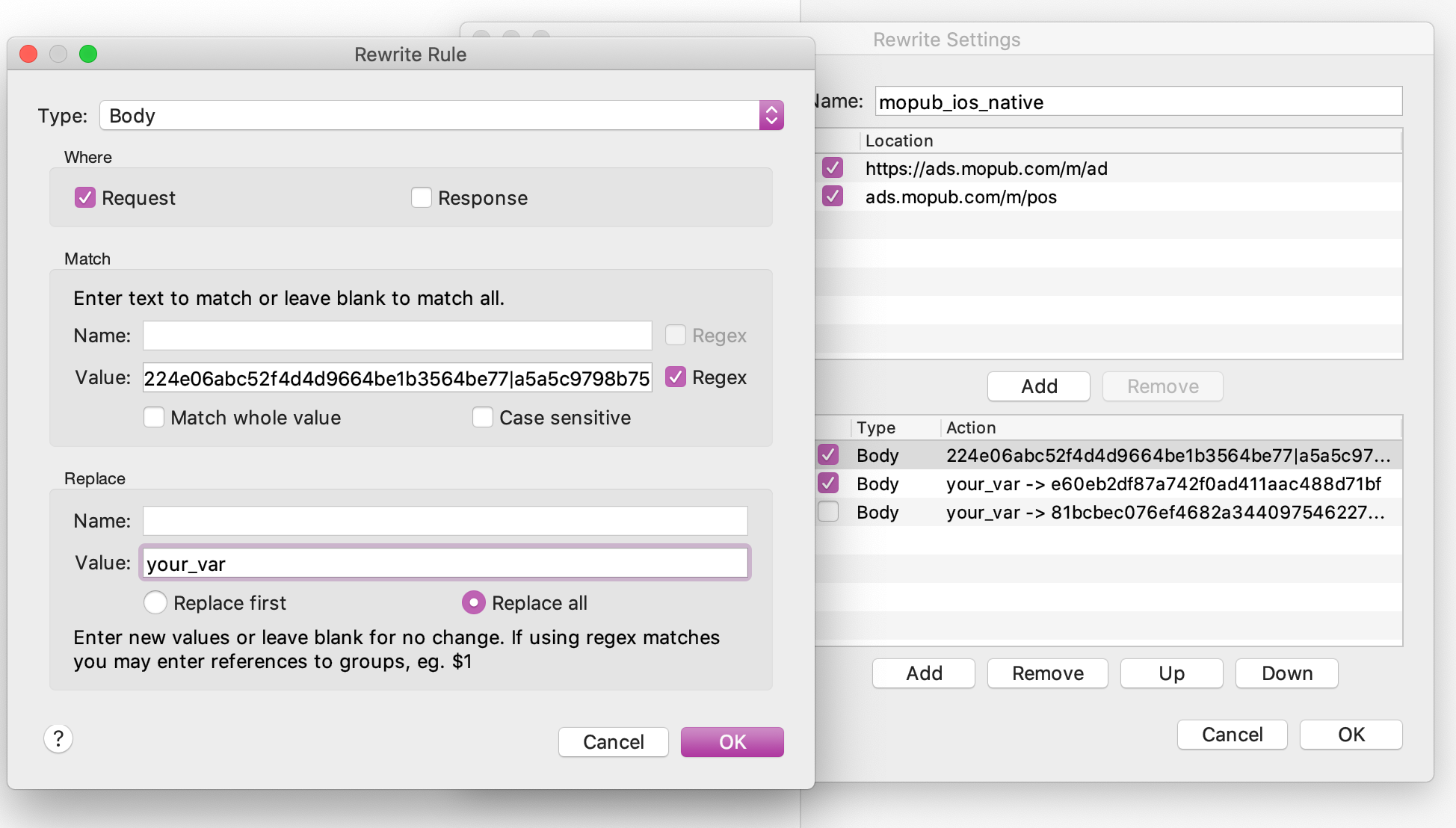This screenshot has width=1456, height=828.
Task: Click the Replace Value field containing your_var
Action: point(445,563)
